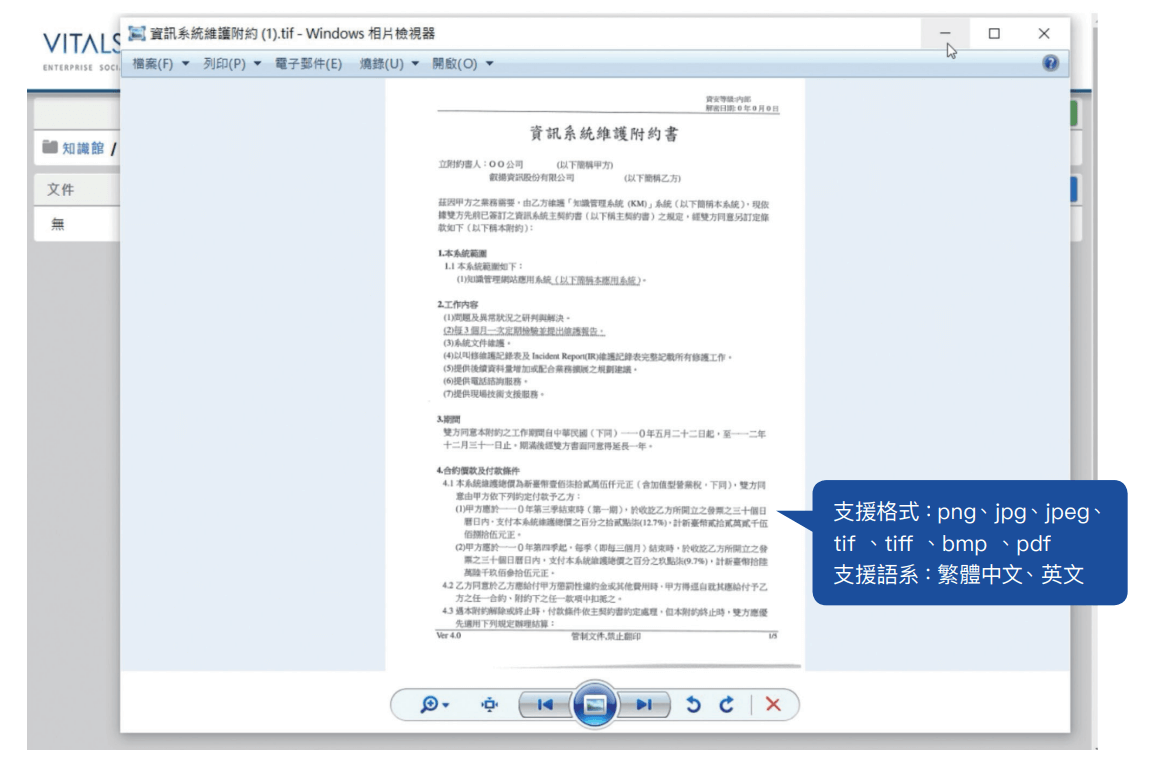Expand the 列印(P) dropdown
Screen dimensions: 1152x759
click(x=232, y=64)
